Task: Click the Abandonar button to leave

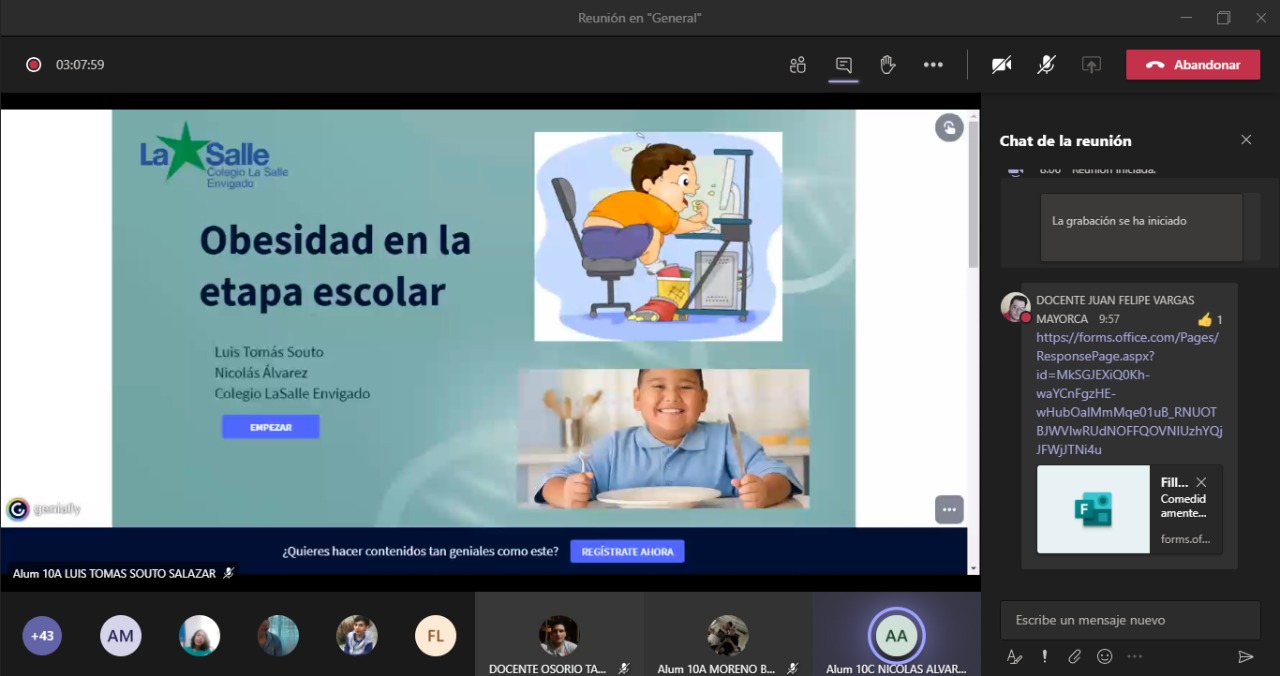Action: pyautogui.click(x=1193, y=65)
